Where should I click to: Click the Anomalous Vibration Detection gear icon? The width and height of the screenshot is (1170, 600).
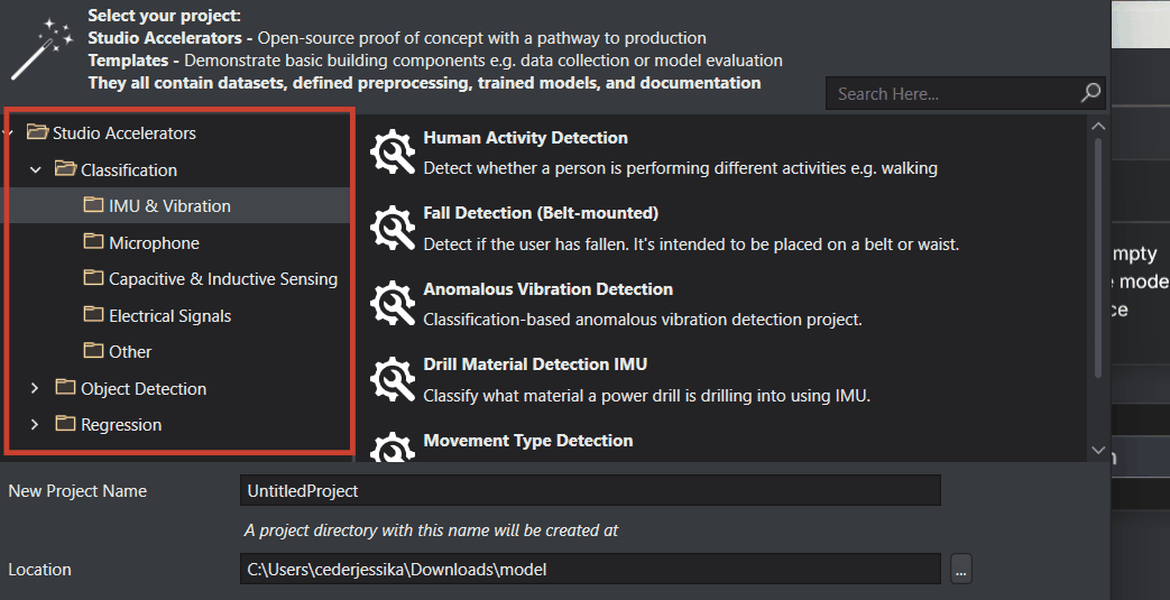pyautogui.click(x=392, y=303)
